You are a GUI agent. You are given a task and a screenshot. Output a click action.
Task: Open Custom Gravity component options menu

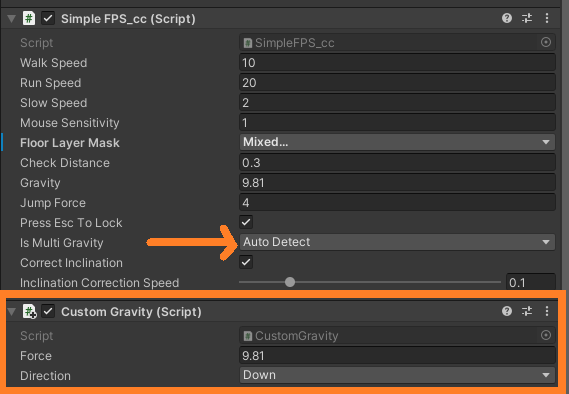[547, 311]
